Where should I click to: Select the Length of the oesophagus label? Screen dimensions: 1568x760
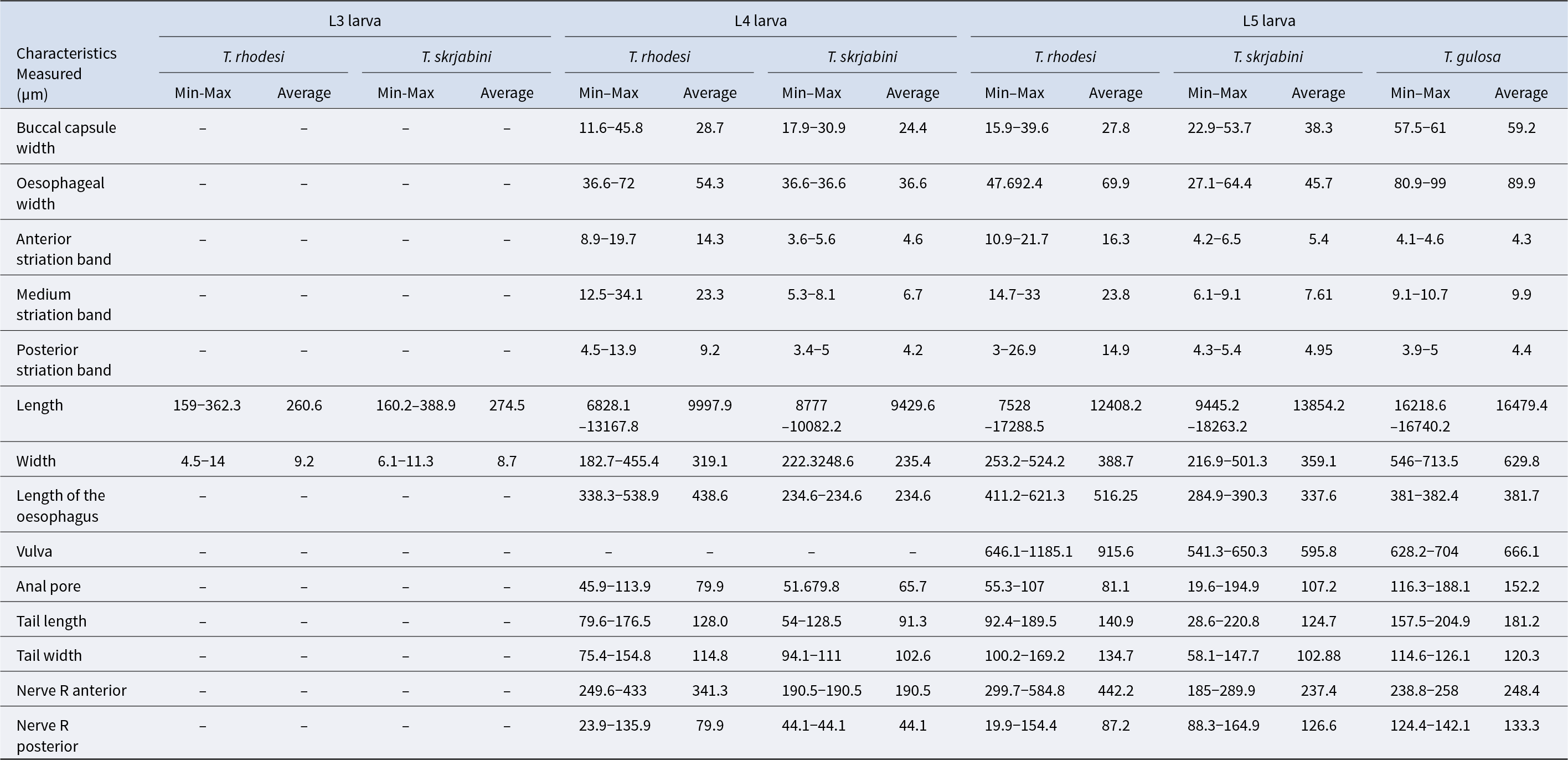tap(60, 505)
